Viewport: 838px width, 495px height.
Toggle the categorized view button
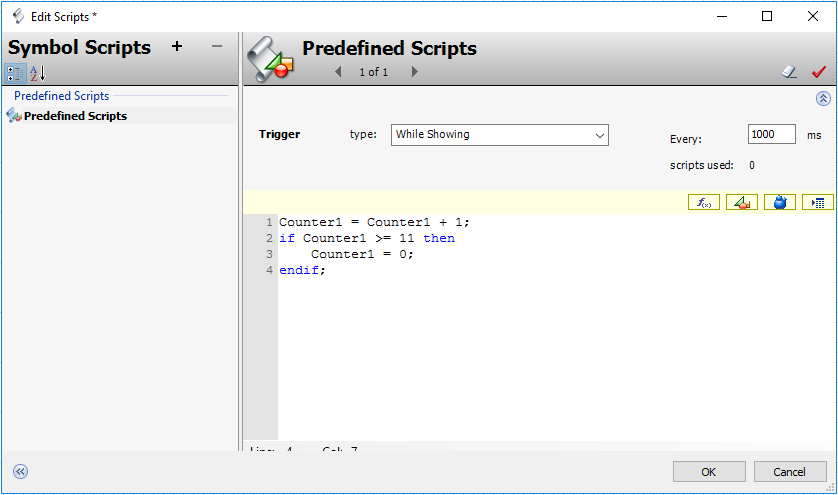[16, 73]
